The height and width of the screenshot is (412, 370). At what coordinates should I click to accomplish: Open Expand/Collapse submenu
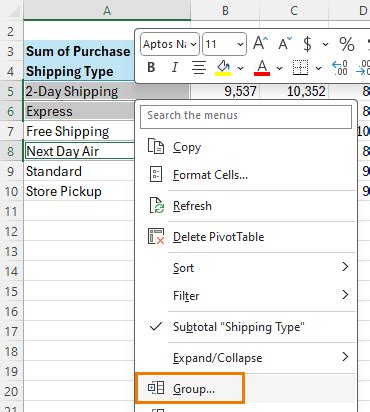tap(246, 358)
